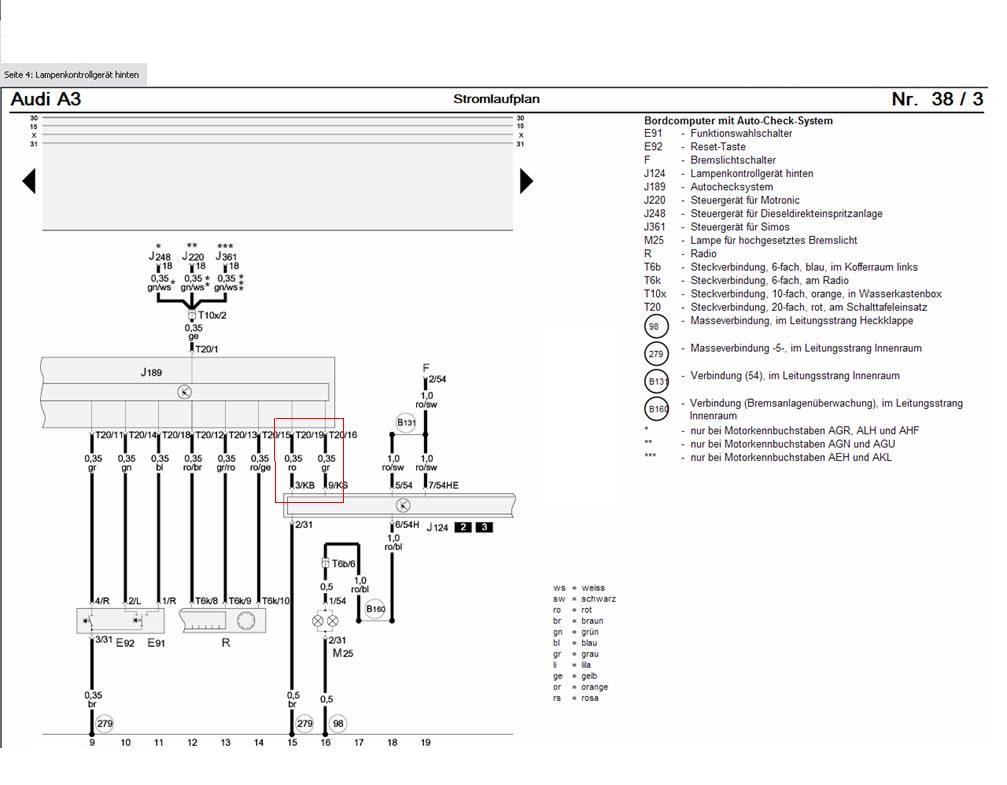
Task: Click the circled B160 symbol in the legend
Action: 656,410
